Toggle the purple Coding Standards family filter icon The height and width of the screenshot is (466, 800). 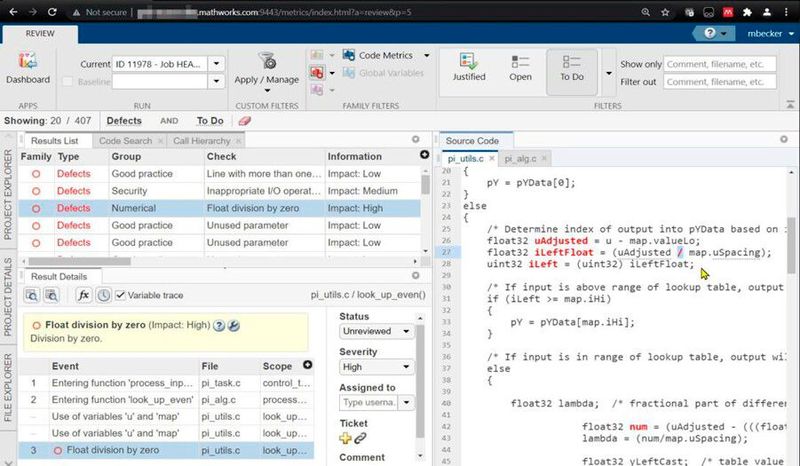(x=317, y=90)
